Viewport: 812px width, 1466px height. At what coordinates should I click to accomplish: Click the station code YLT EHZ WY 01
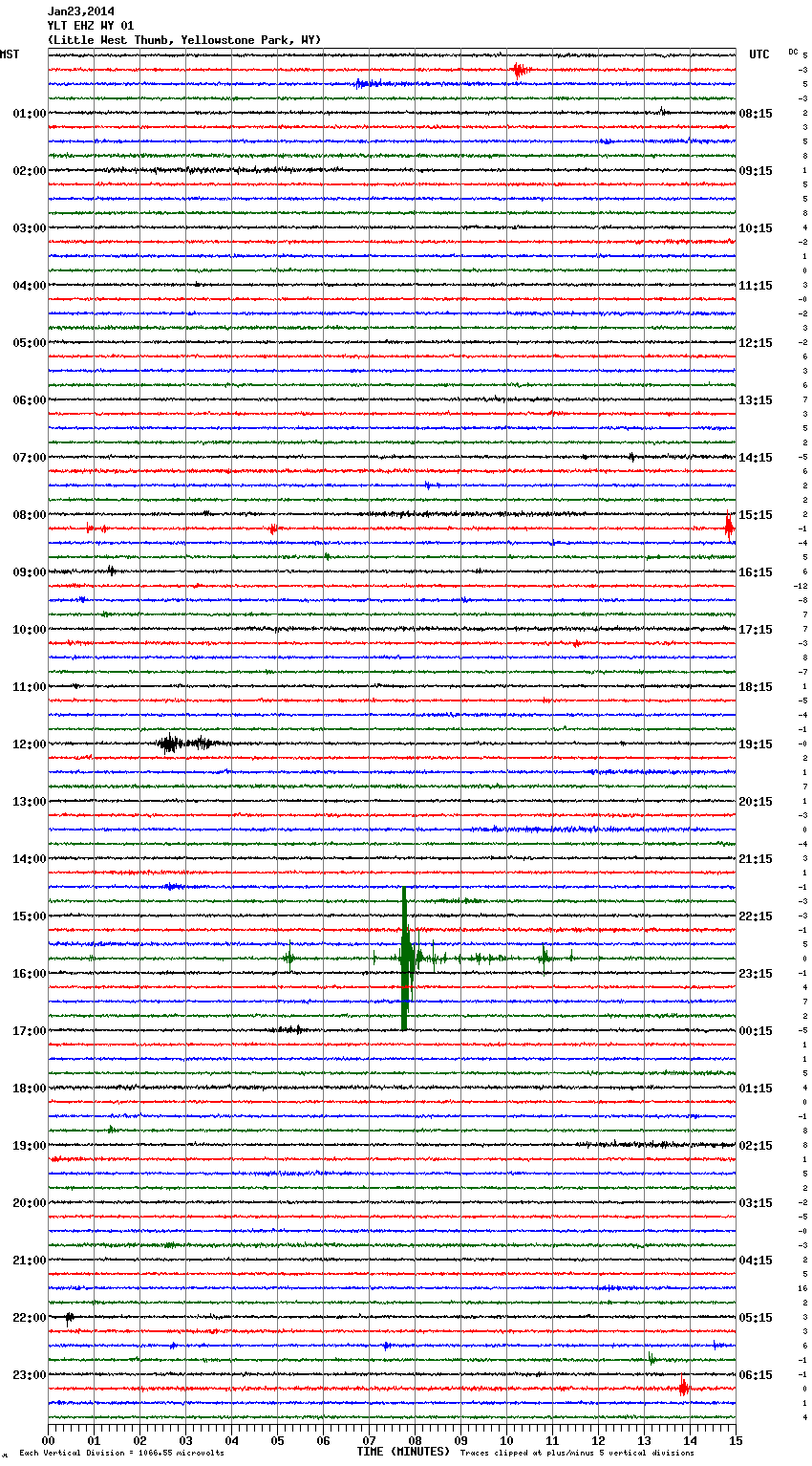[x=91, y=26]
